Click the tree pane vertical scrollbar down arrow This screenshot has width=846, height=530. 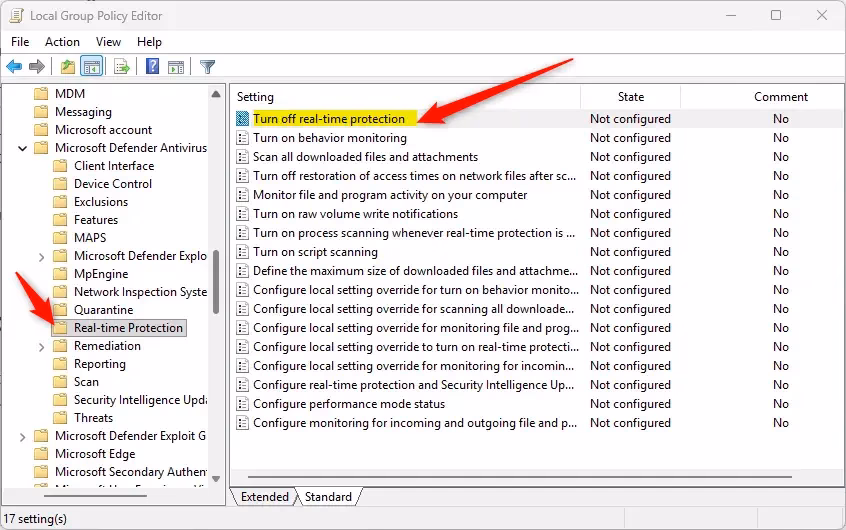pyautogui.click(x=216, y=479)
